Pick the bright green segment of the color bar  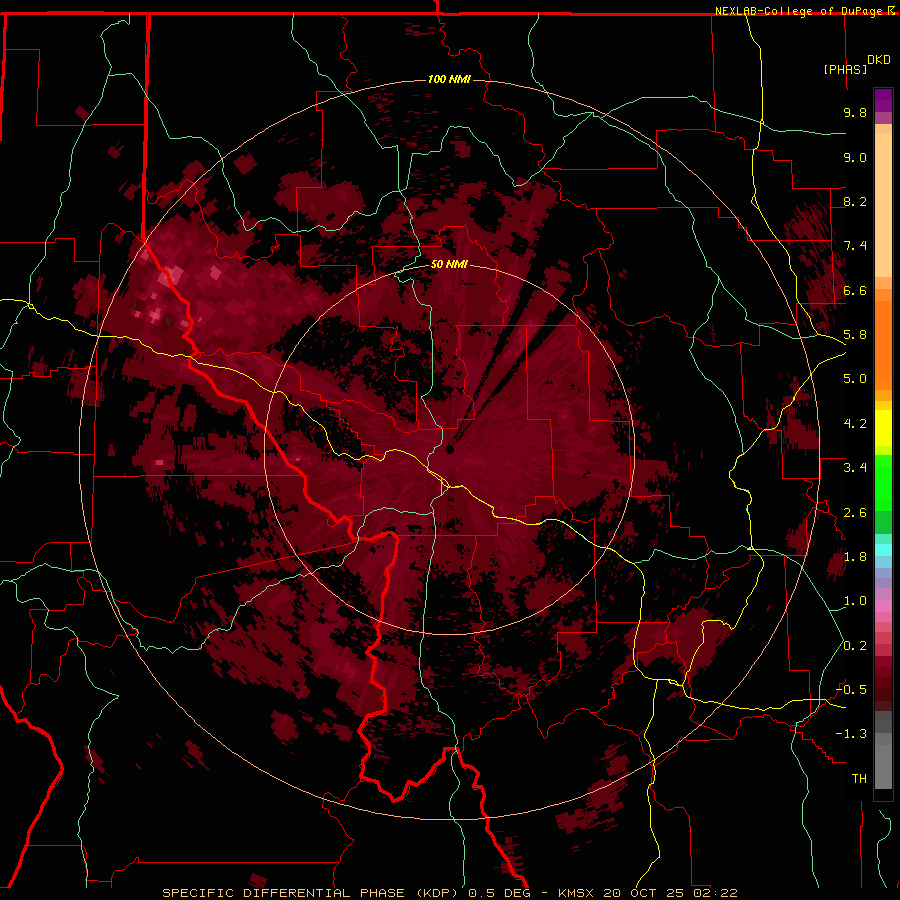[883, 485]
